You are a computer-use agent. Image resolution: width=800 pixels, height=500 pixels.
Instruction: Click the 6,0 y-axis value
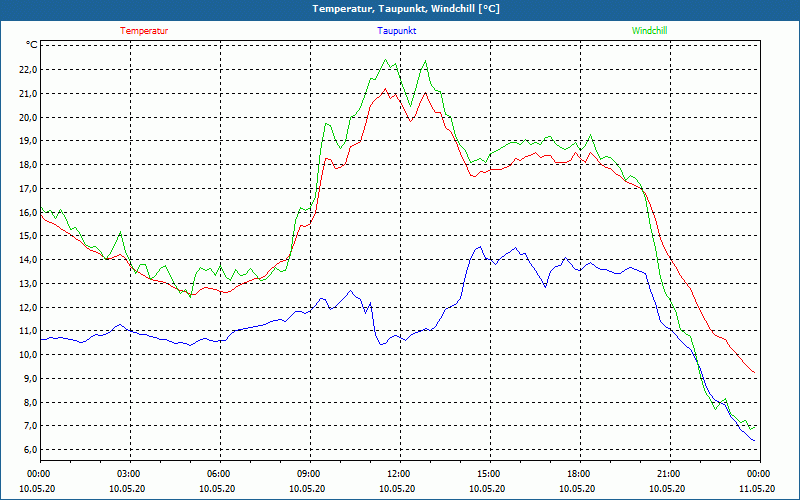[x=30, y=450]
